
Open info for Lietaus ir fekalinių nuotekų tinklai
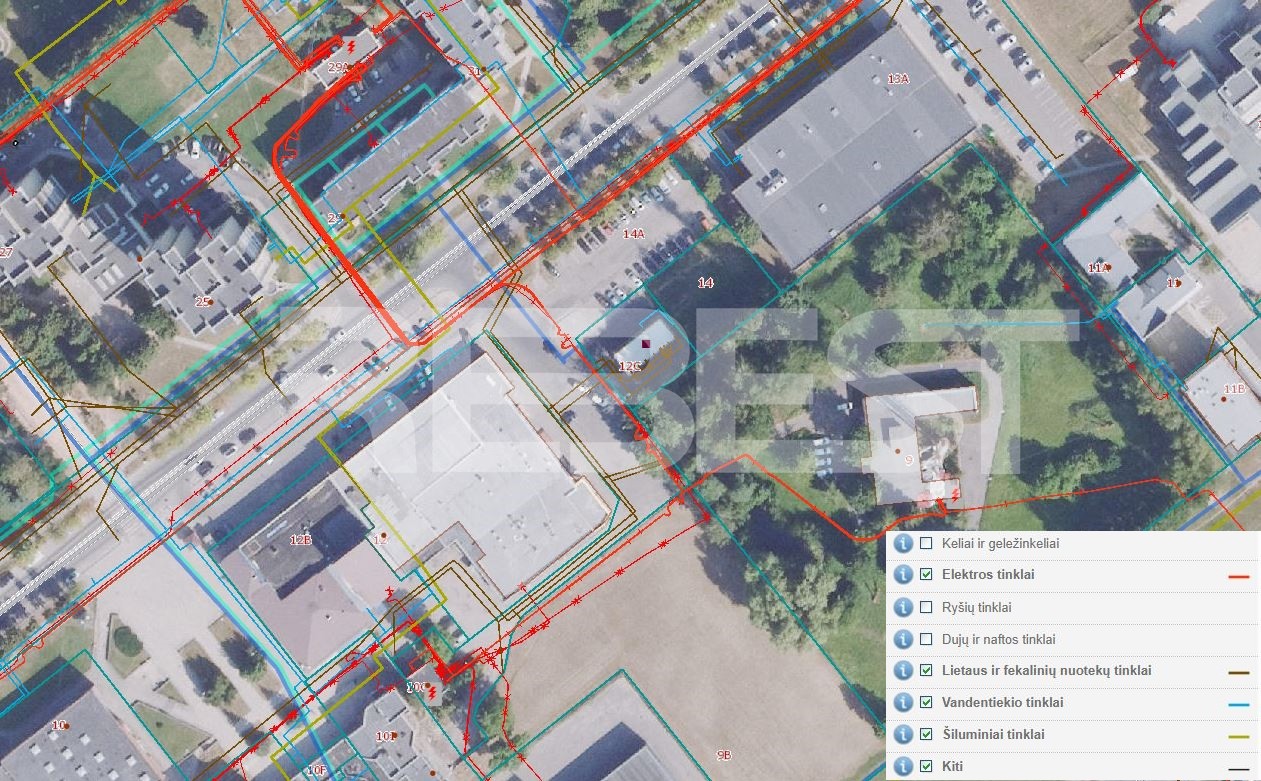coord(903,671)
